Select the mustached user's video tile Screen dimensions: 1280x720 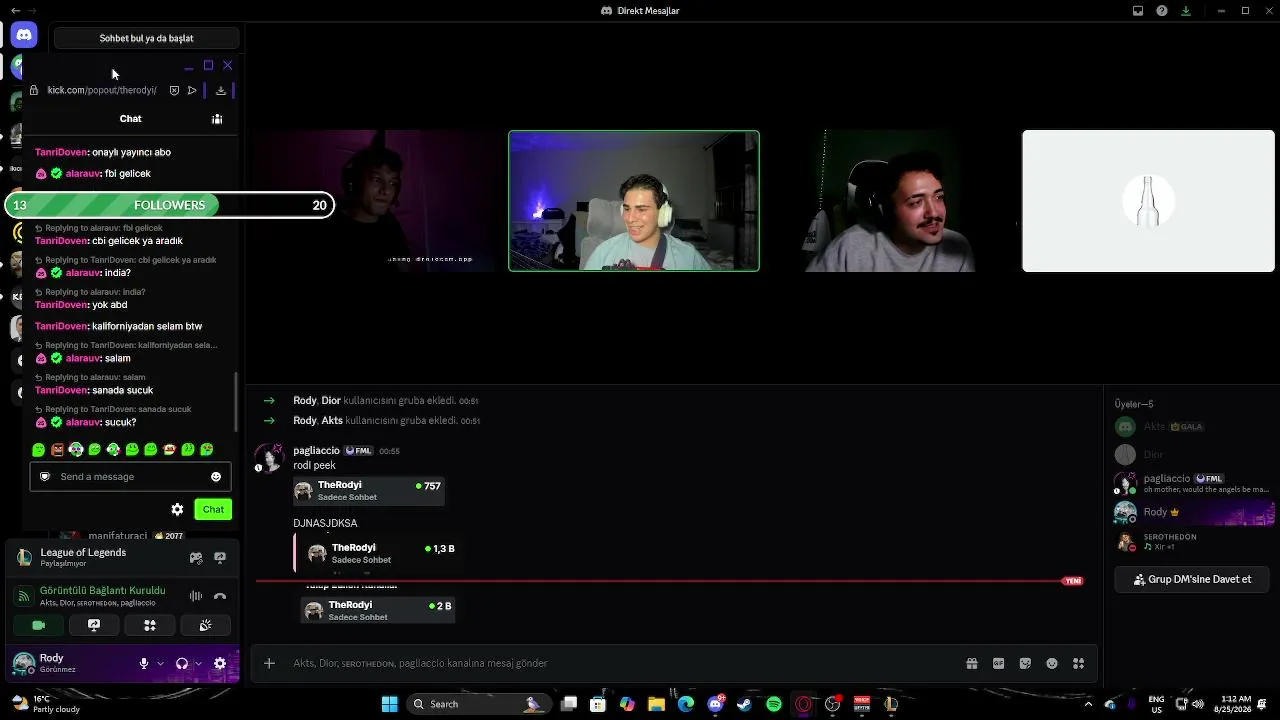[891, 201]
